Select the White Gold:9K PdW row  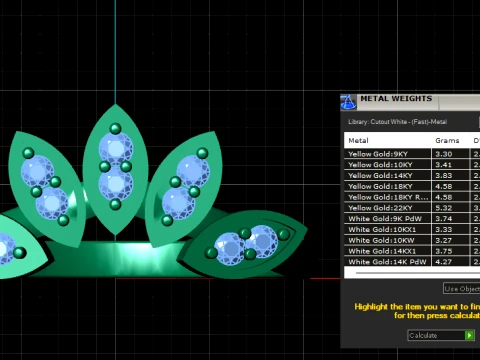click(412, 218)
